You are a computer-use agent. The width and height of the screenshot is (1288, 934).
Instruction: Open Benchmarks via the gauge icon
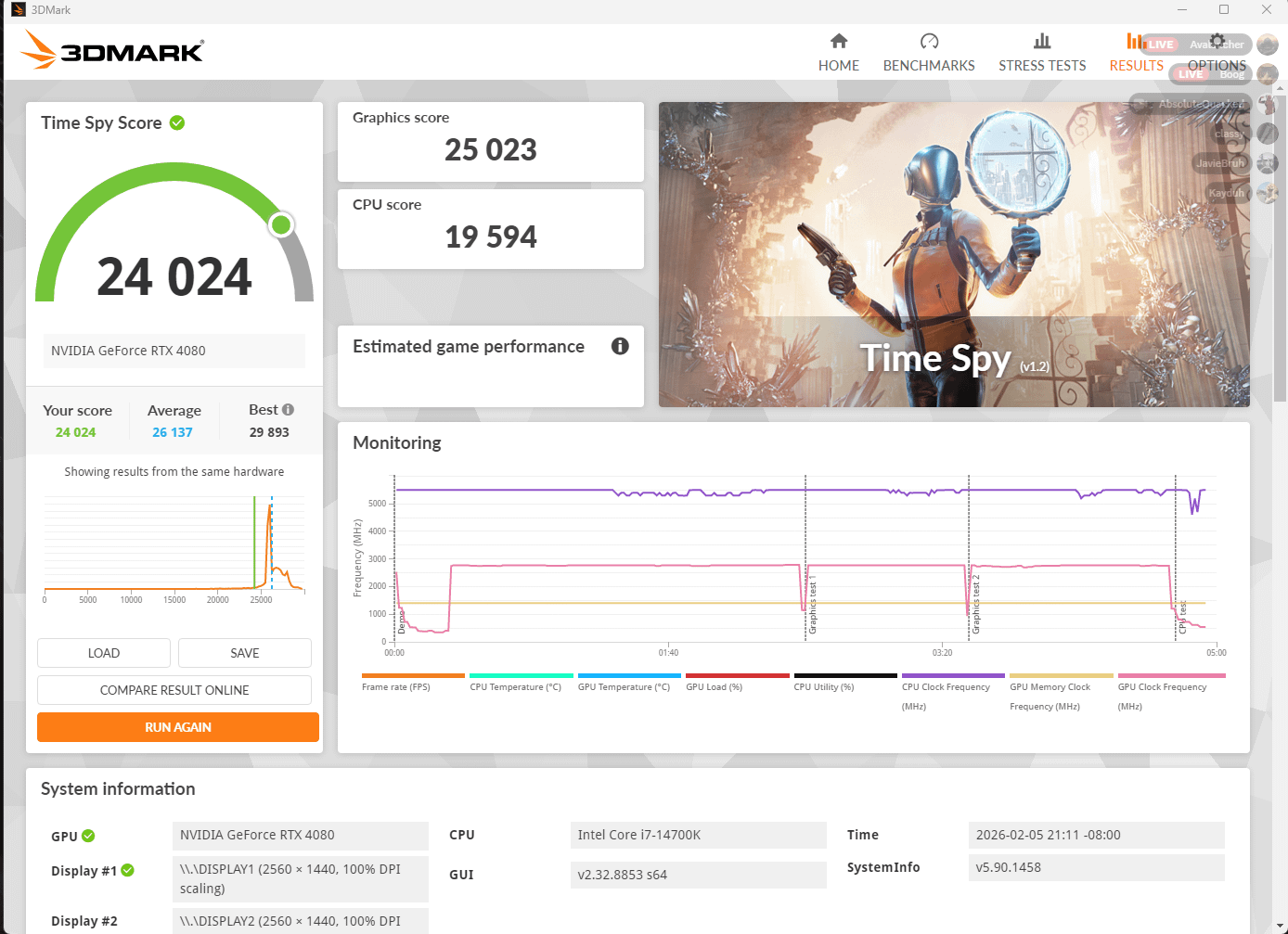929,41
